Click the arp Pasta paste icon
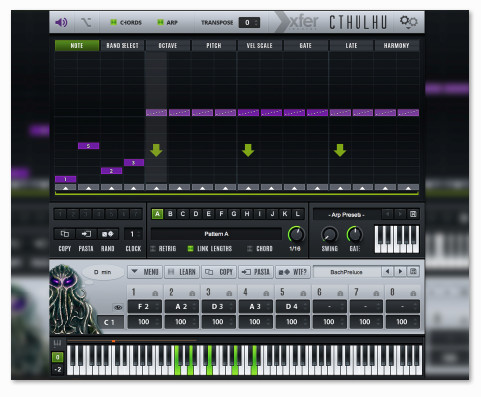The image size is (481, 397). [86, 234]
